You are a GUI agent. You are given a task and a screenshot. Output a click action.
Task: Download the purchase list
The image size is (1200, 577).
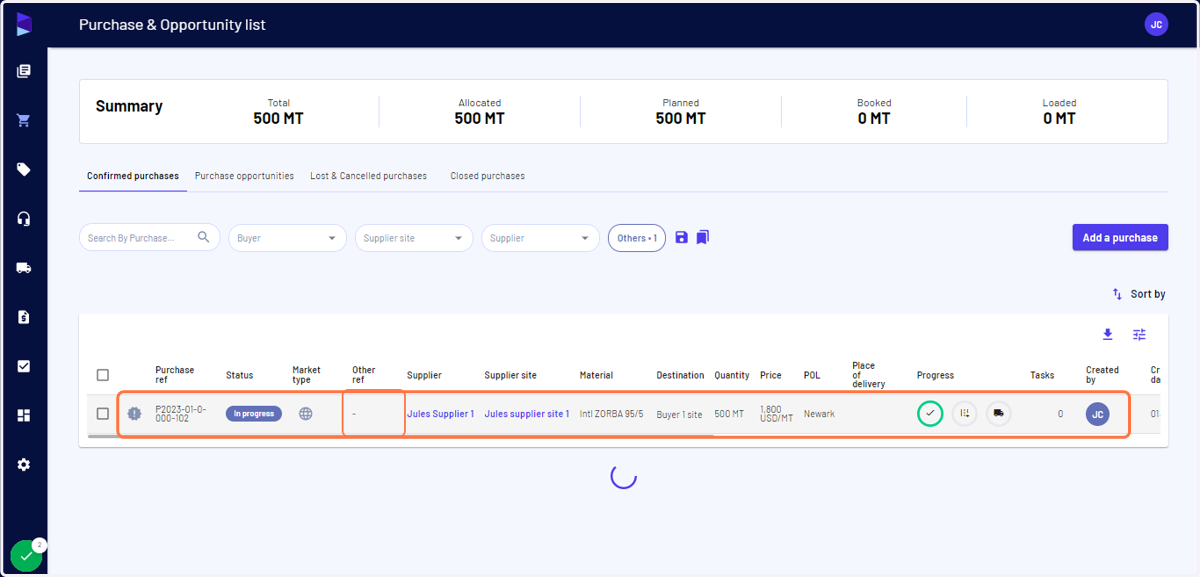coord(1107,334)
